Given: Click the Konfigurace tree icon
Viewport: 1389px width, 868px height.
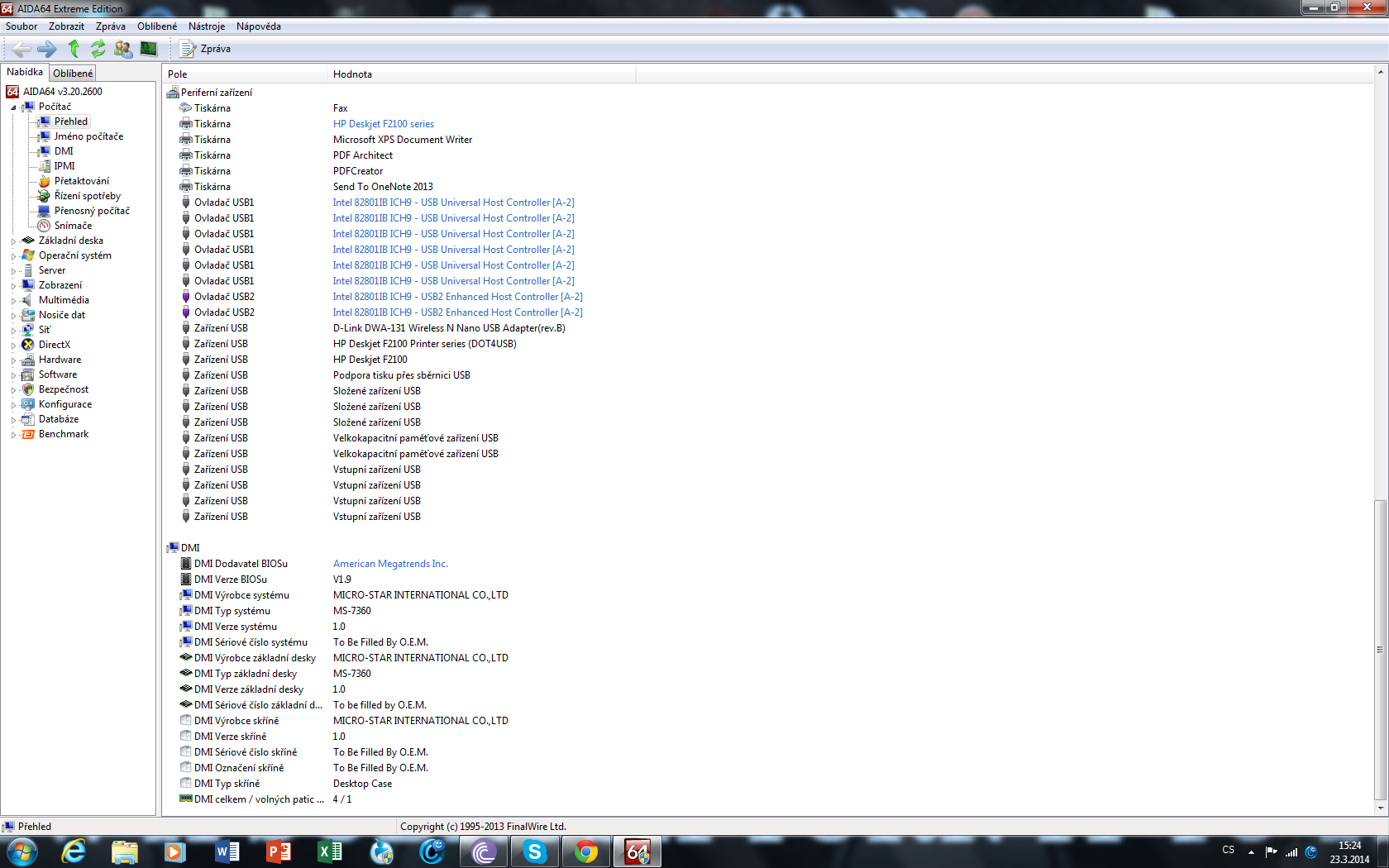Looking at the screenshot, I should click(28, 404).
